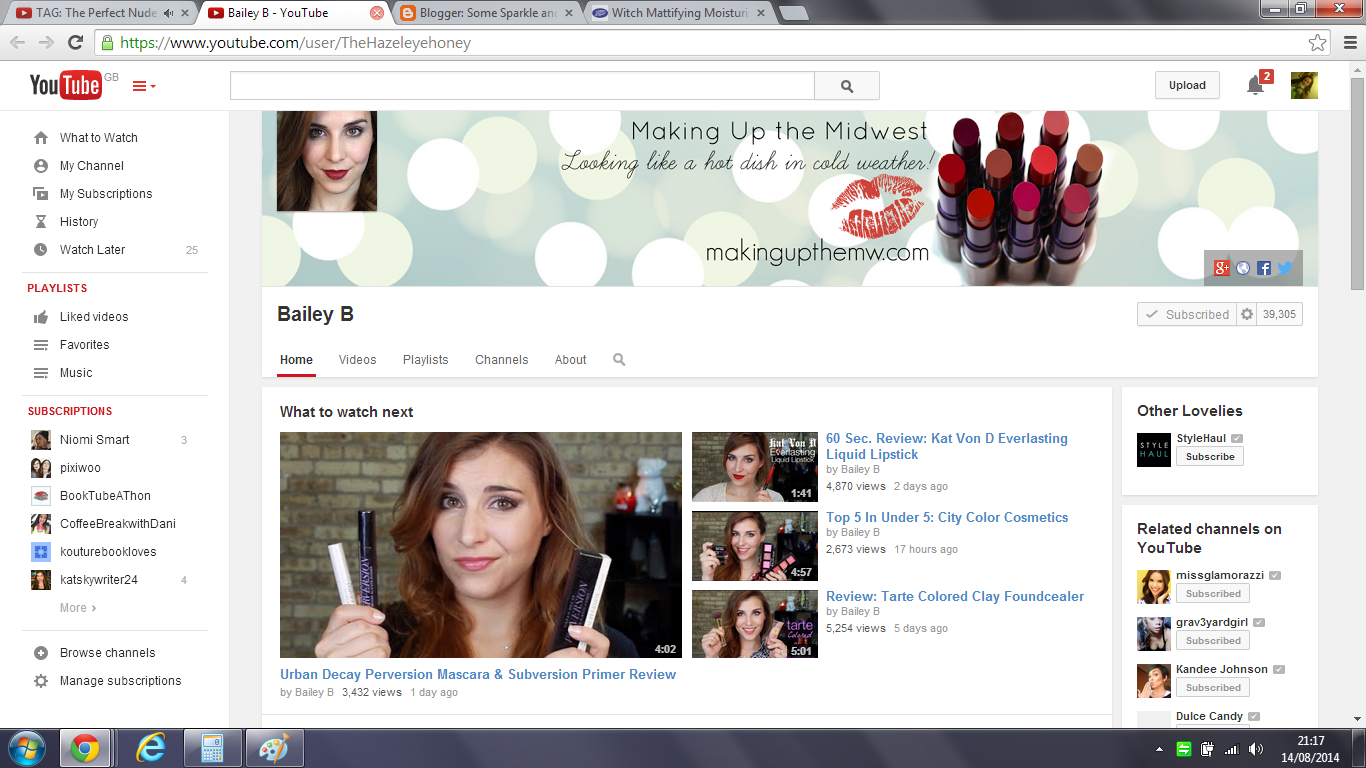Expand More subscriptions

(78, 608)
